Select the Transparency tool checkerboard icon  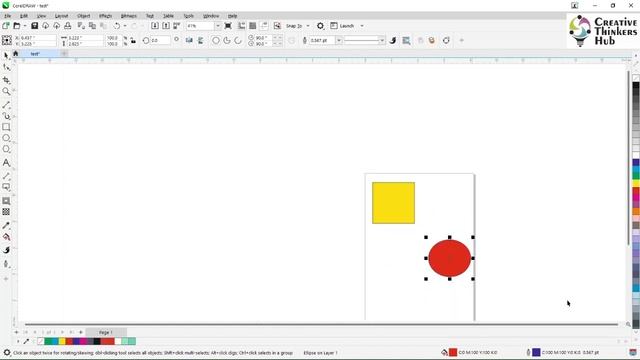point(6,212)
